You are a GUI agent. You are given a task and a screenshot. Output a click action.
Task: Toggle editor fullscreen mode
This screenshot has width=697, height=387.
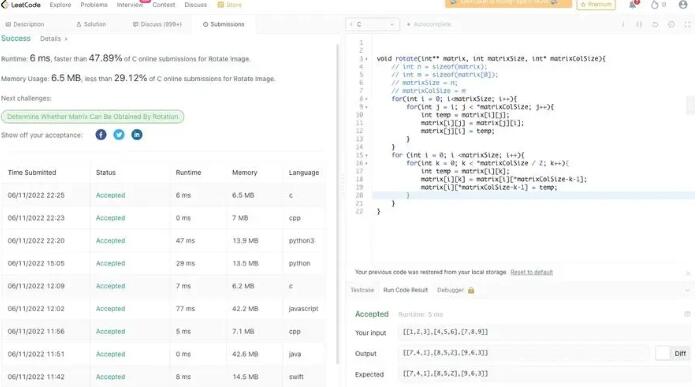coord(687,24)
